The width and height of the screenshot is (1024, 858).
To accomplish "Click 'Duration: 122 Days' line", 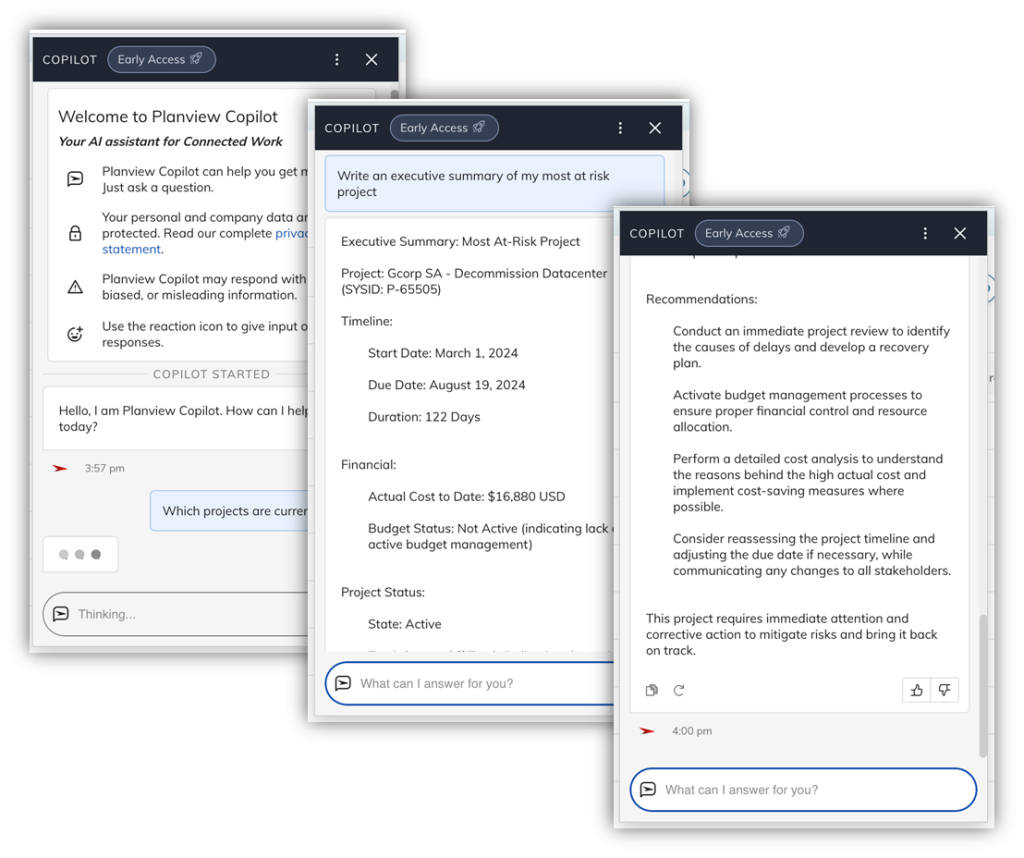I will point(424,417).
